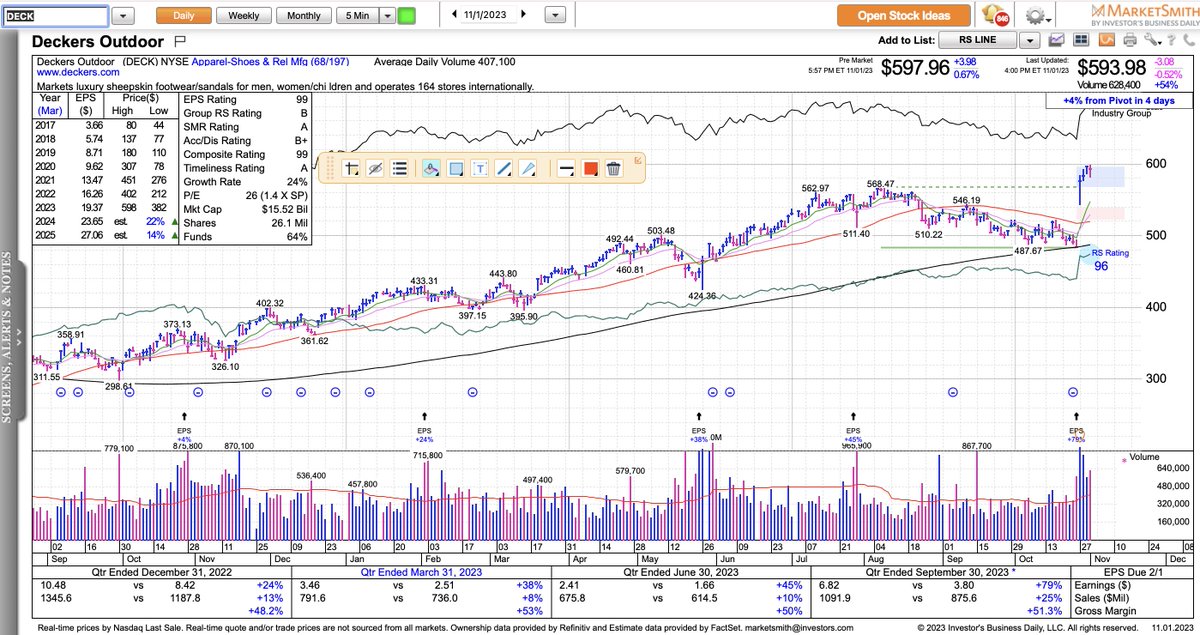Select the wedge shape drawing tool
1200x635 pixels.
[530, 169]
